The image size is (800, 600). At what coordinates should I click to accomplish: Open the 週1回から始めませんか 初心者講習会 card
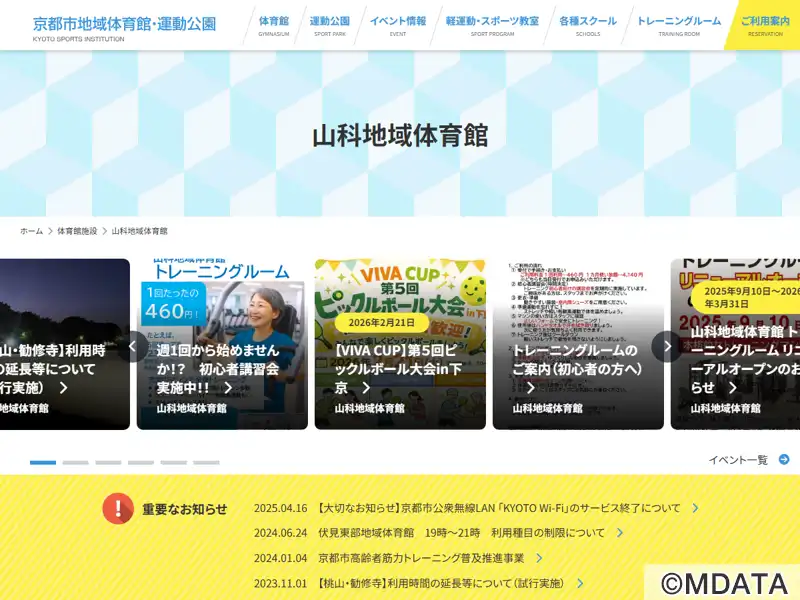tap(222, 344)
